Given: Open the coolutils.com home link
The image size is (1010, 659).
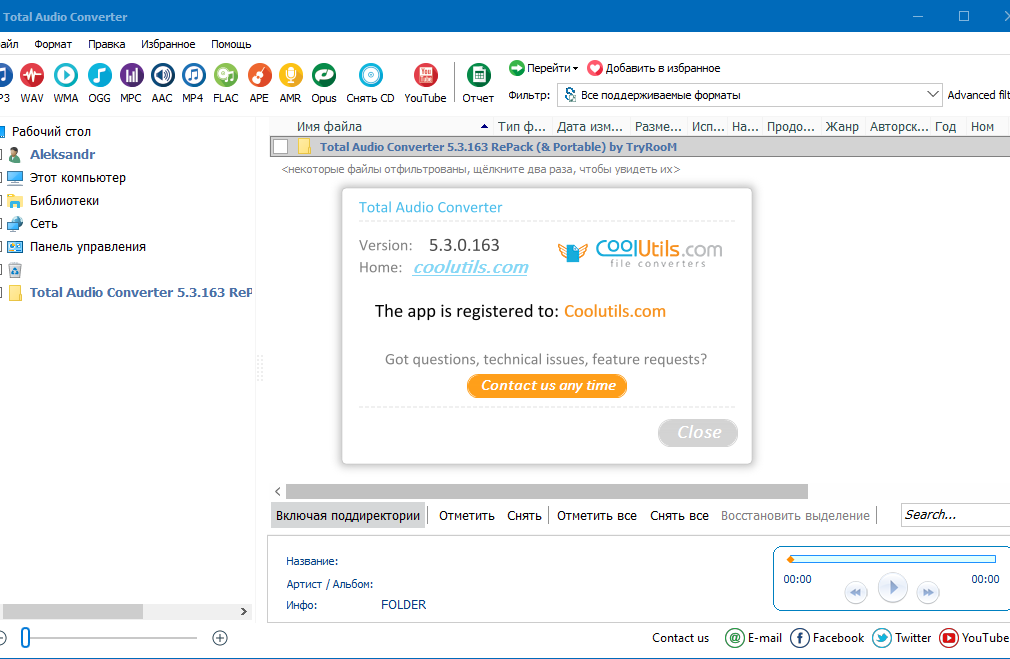Looking at the screenshot, I should 470,267.
